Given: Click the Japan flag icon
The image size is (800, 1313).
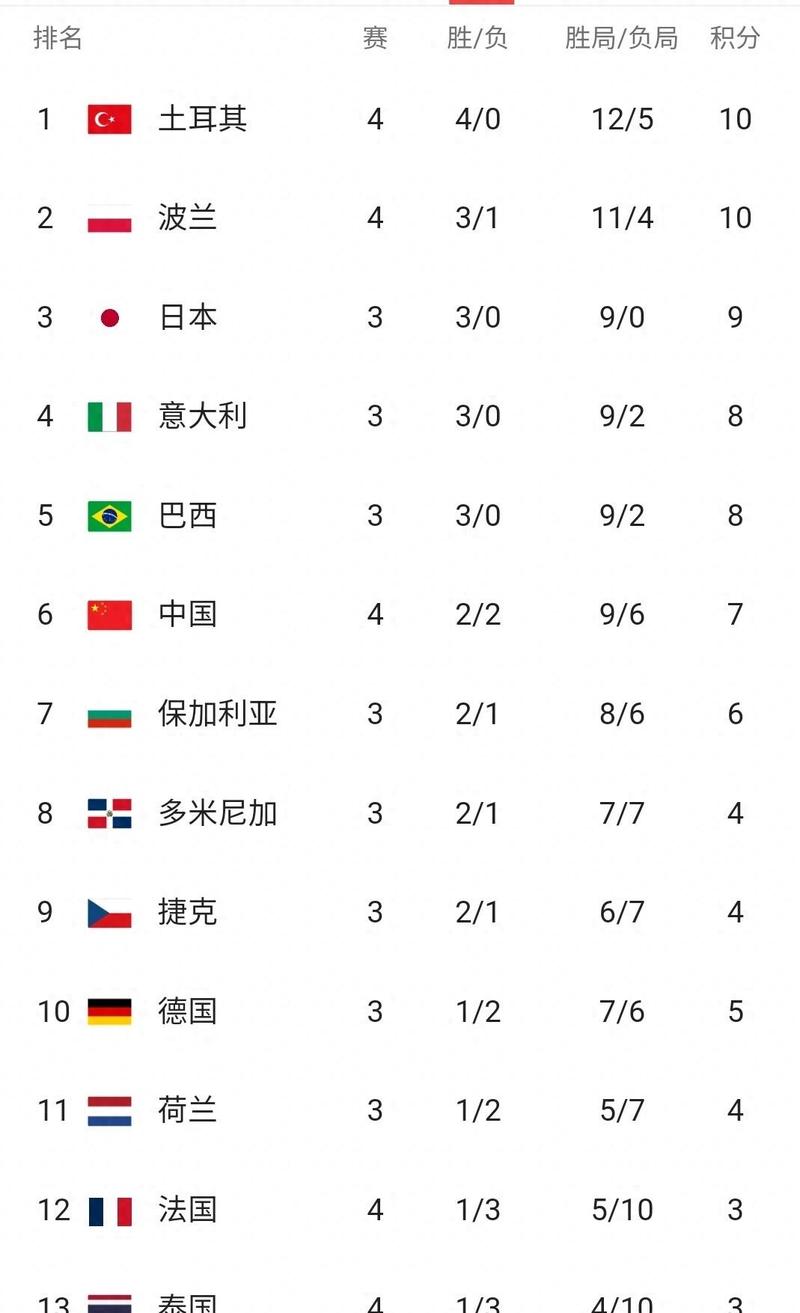Looking at the screenshot, I should tap(110, 318).
